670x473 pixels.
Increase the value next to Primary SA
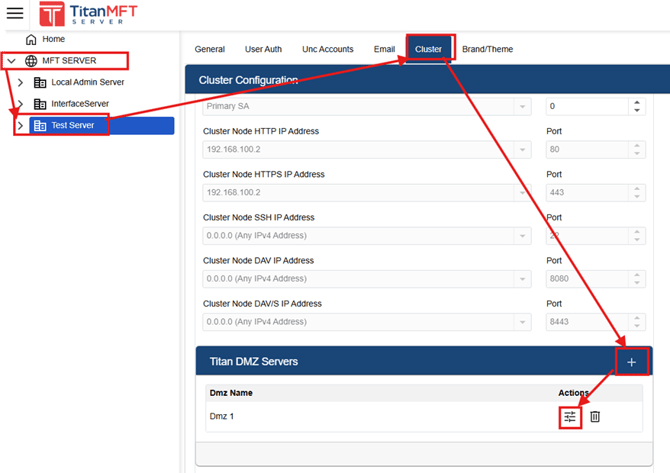[x=637, y=103]
